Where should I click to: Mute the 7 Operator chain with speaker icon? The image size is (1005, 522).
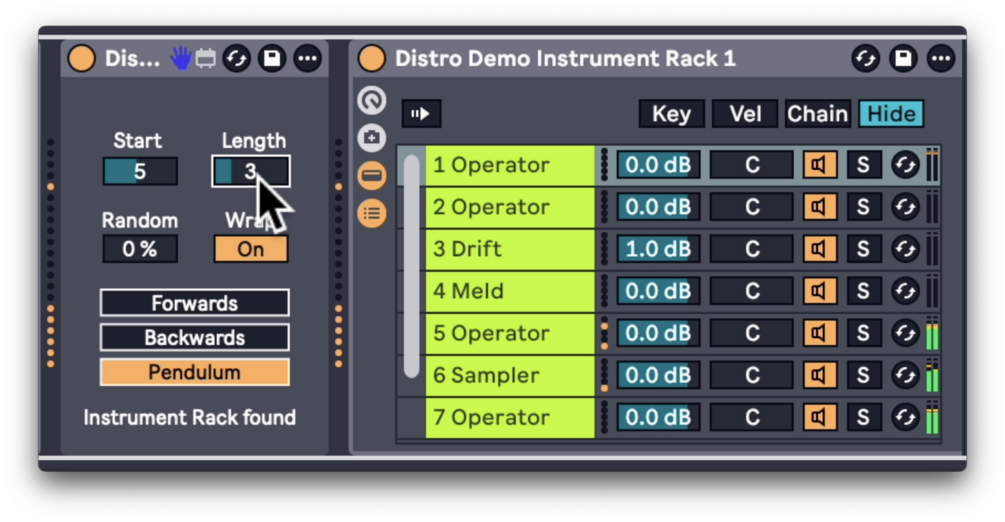[820, 417]
